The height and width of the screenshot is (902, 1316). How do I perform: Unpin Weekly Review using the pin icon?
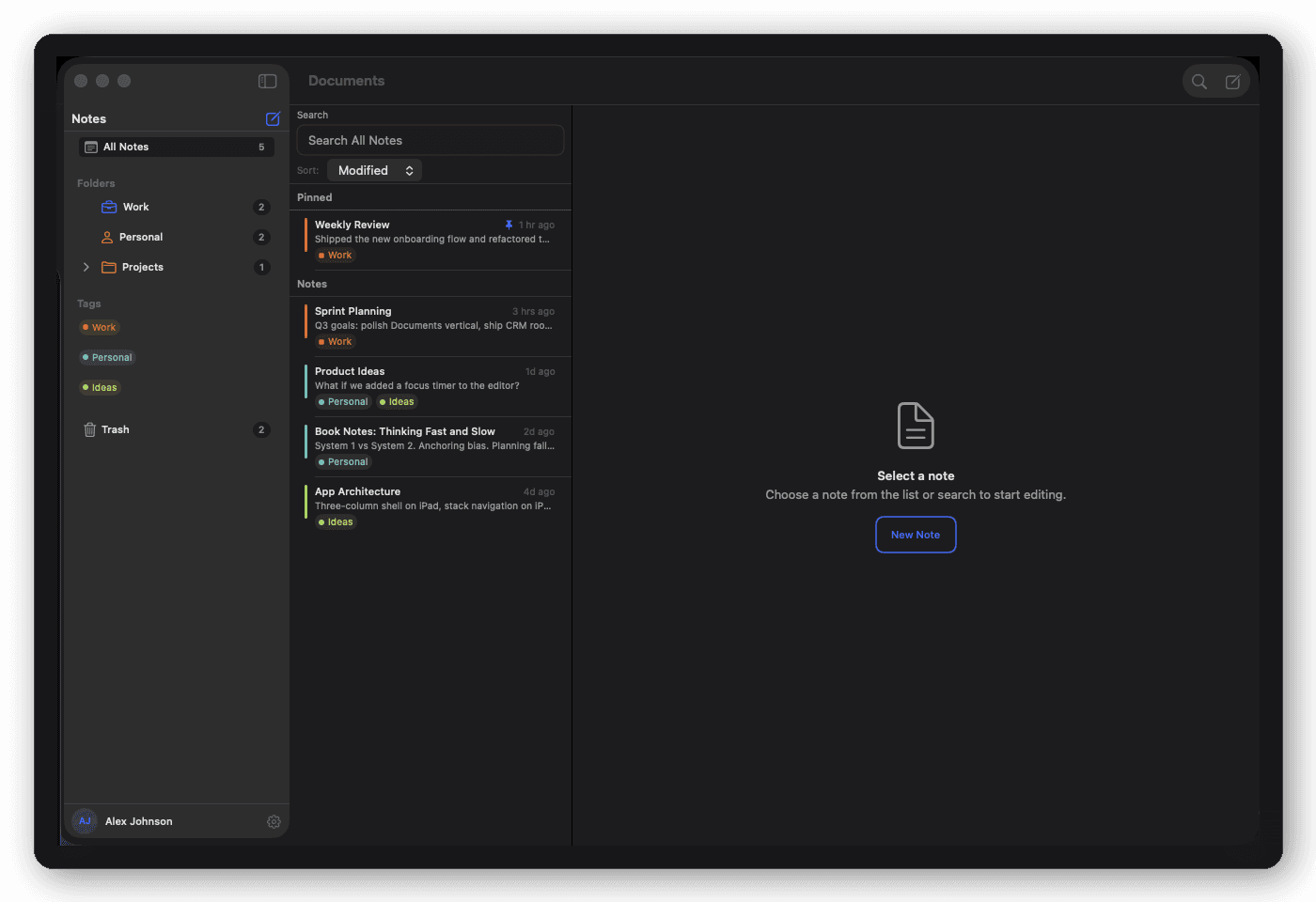click(509, 225)
